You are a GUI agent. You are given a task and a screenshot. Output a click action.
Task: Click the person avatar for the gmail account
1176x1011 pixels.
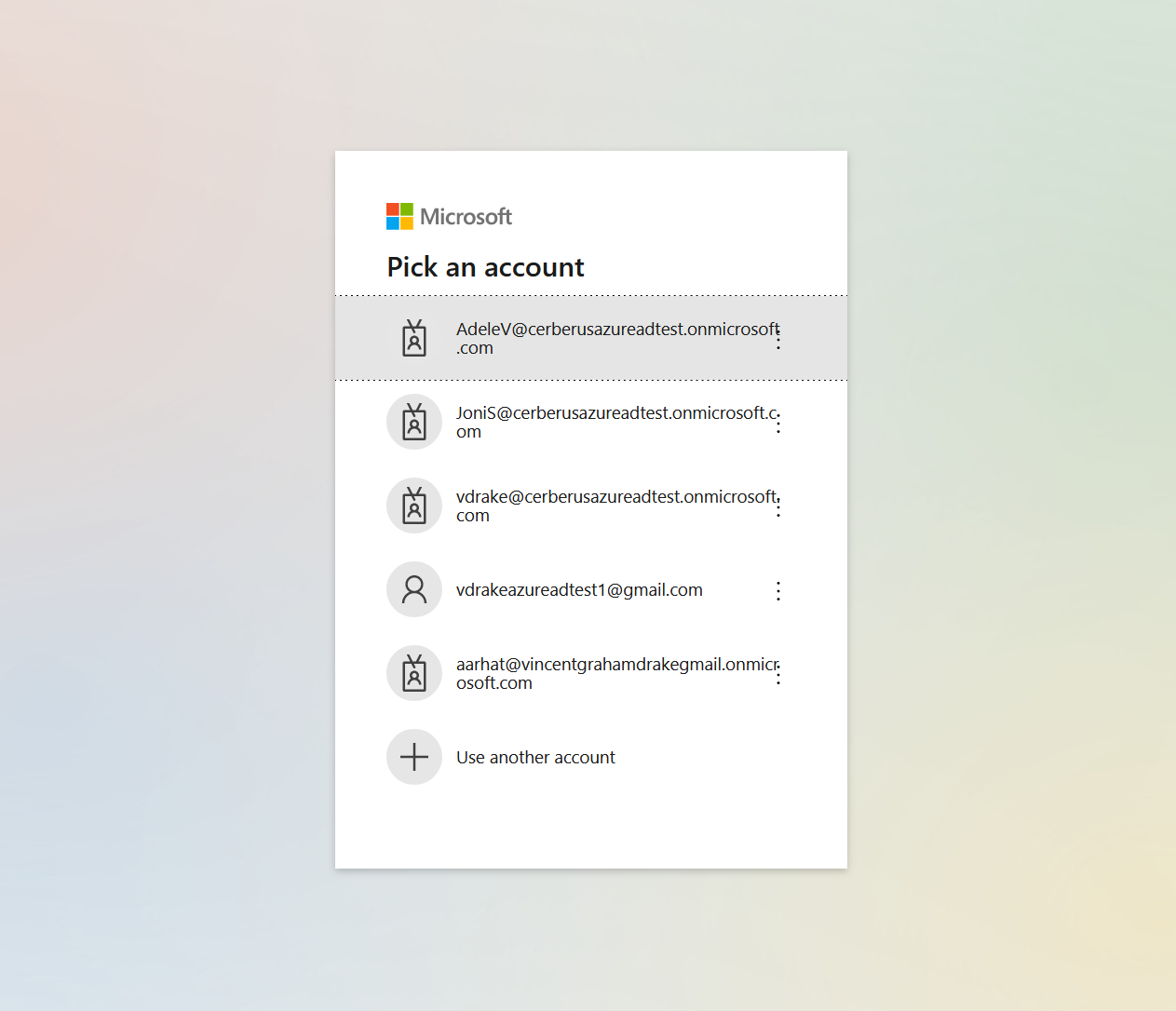pos(414,589)
